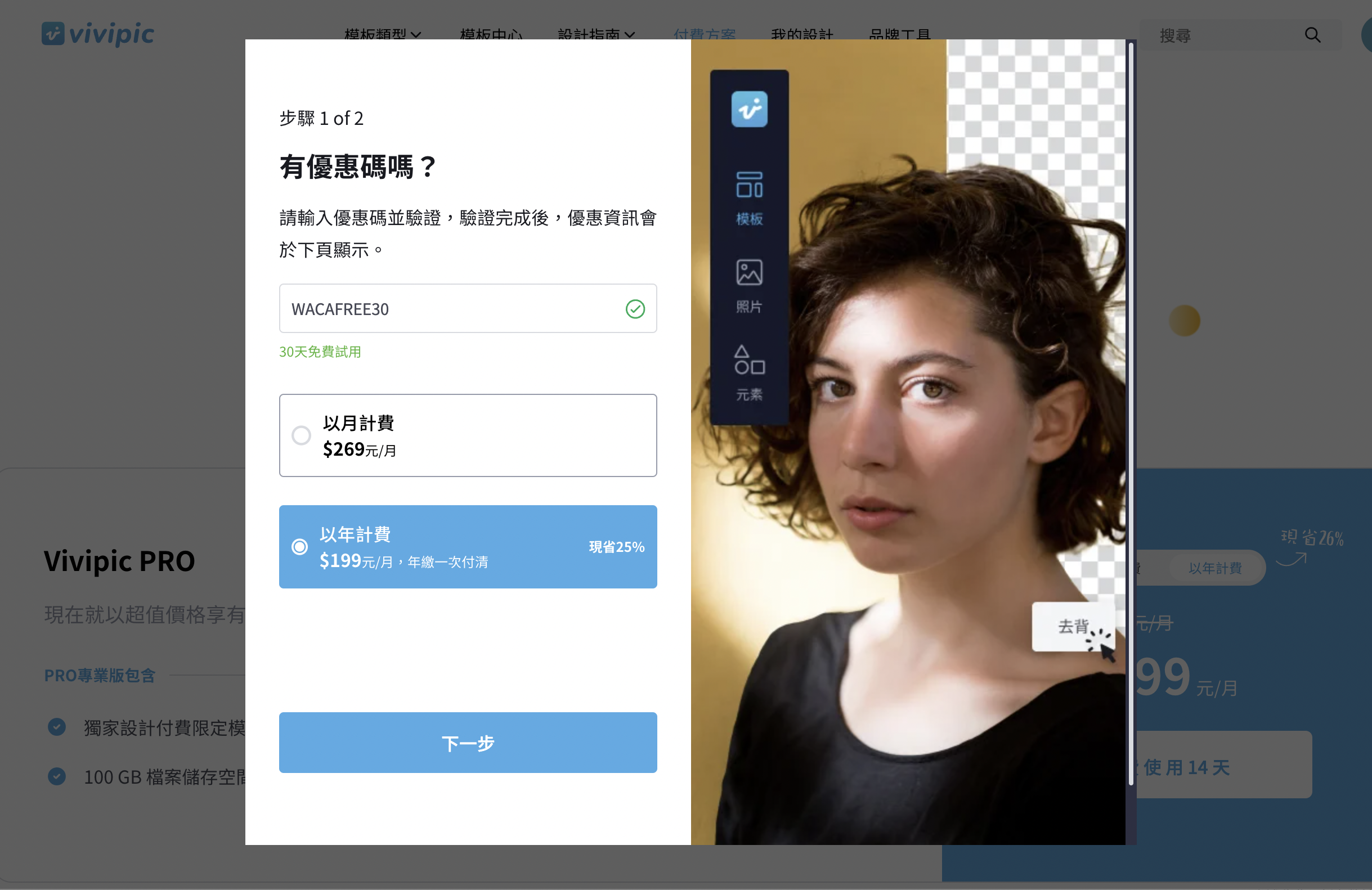Click the vivipic logo in the header

pyautogui.click(x=97, y=33)
